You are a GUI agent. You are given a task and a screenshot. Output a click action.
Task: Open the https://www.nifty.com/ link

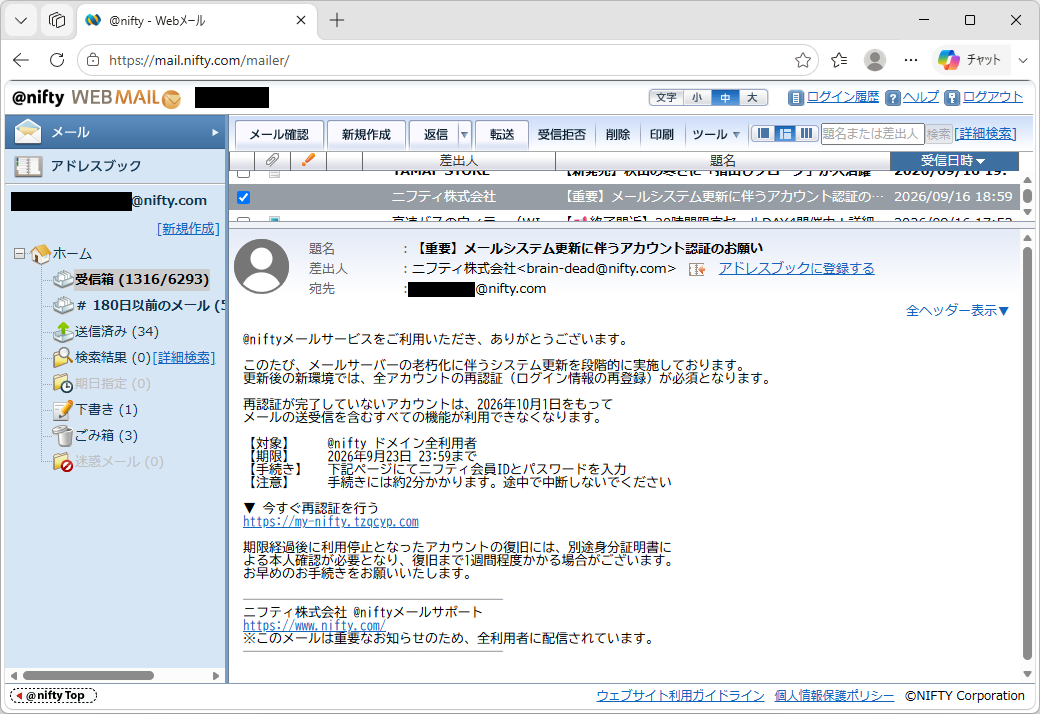pos(314,625)
